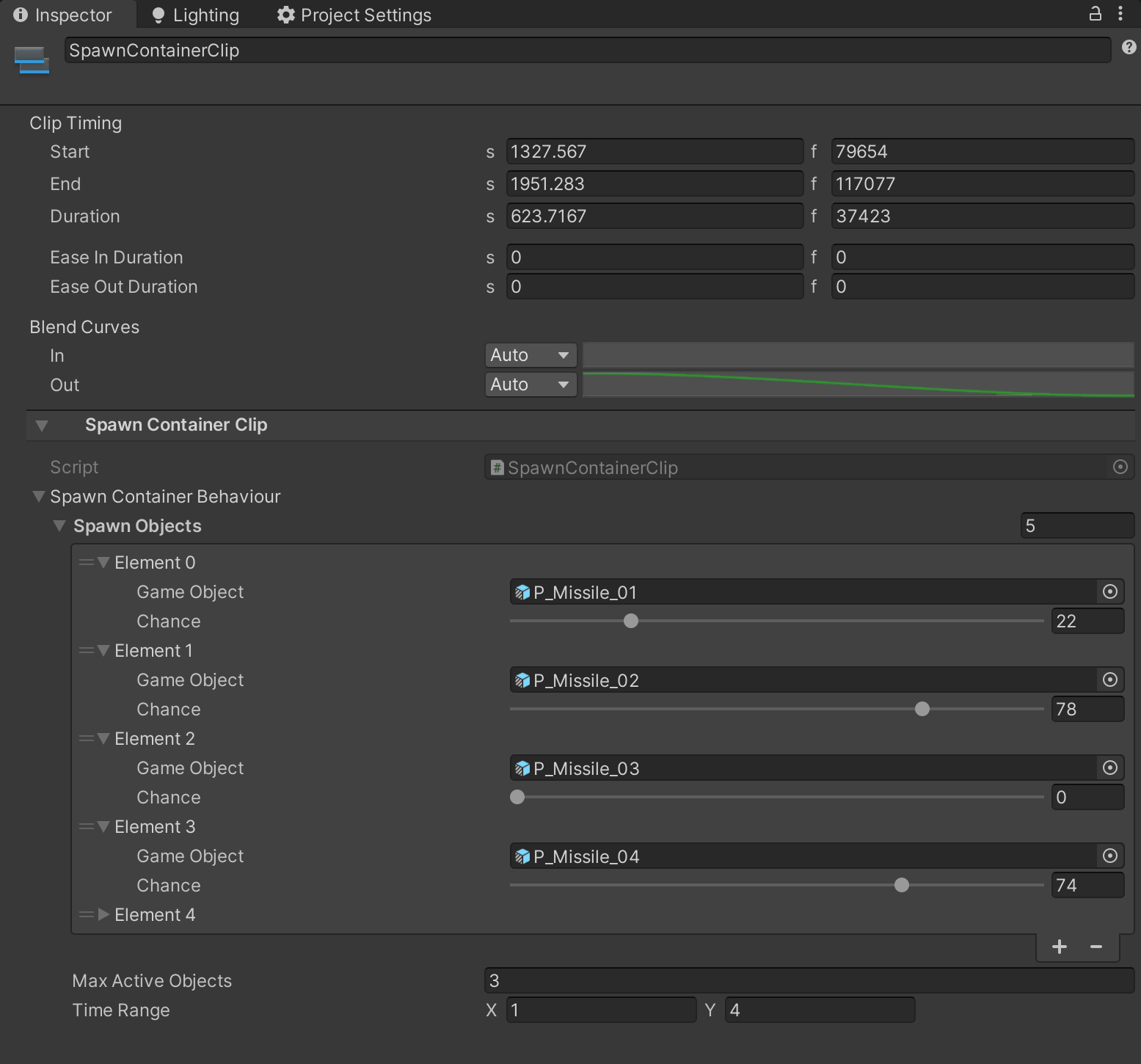Image resolution: width=1141 pixels, height=1064 pixels.
Task: Switch to the Project Settings tab
Action: click(354, 15)
